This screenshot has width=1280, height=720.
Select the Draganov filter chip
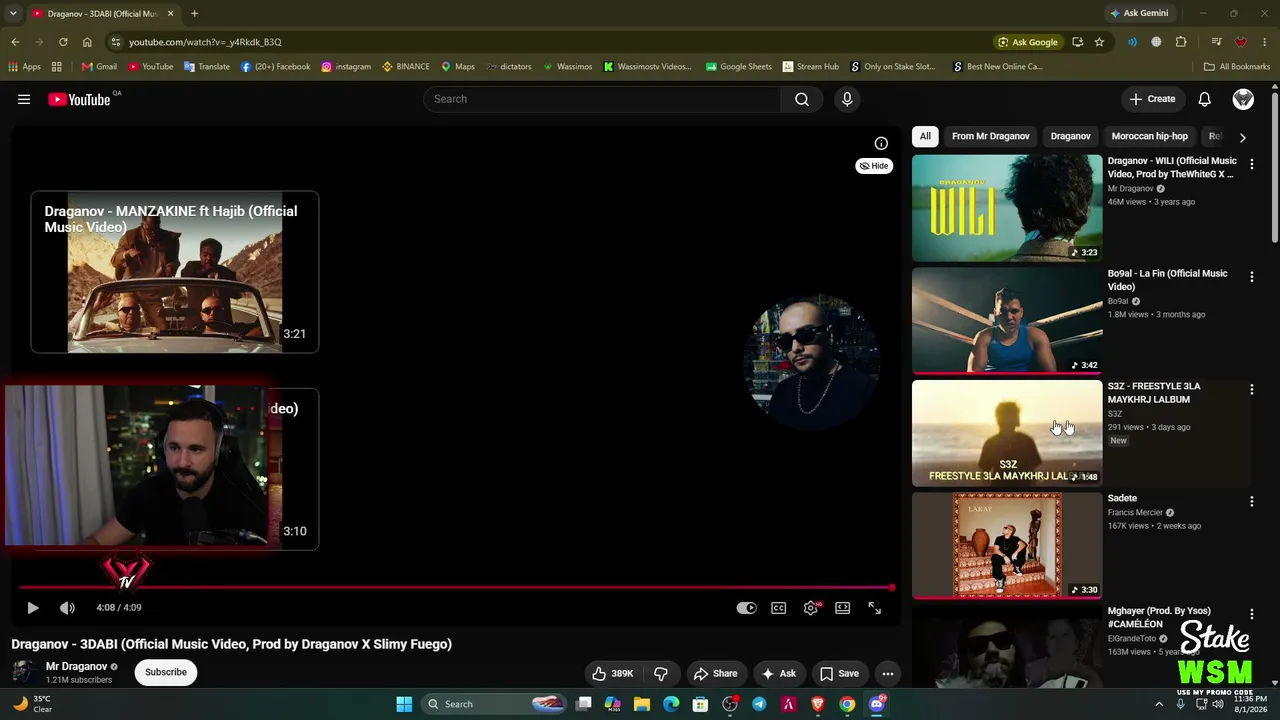pyautogui.click(x=1070, y=136)
